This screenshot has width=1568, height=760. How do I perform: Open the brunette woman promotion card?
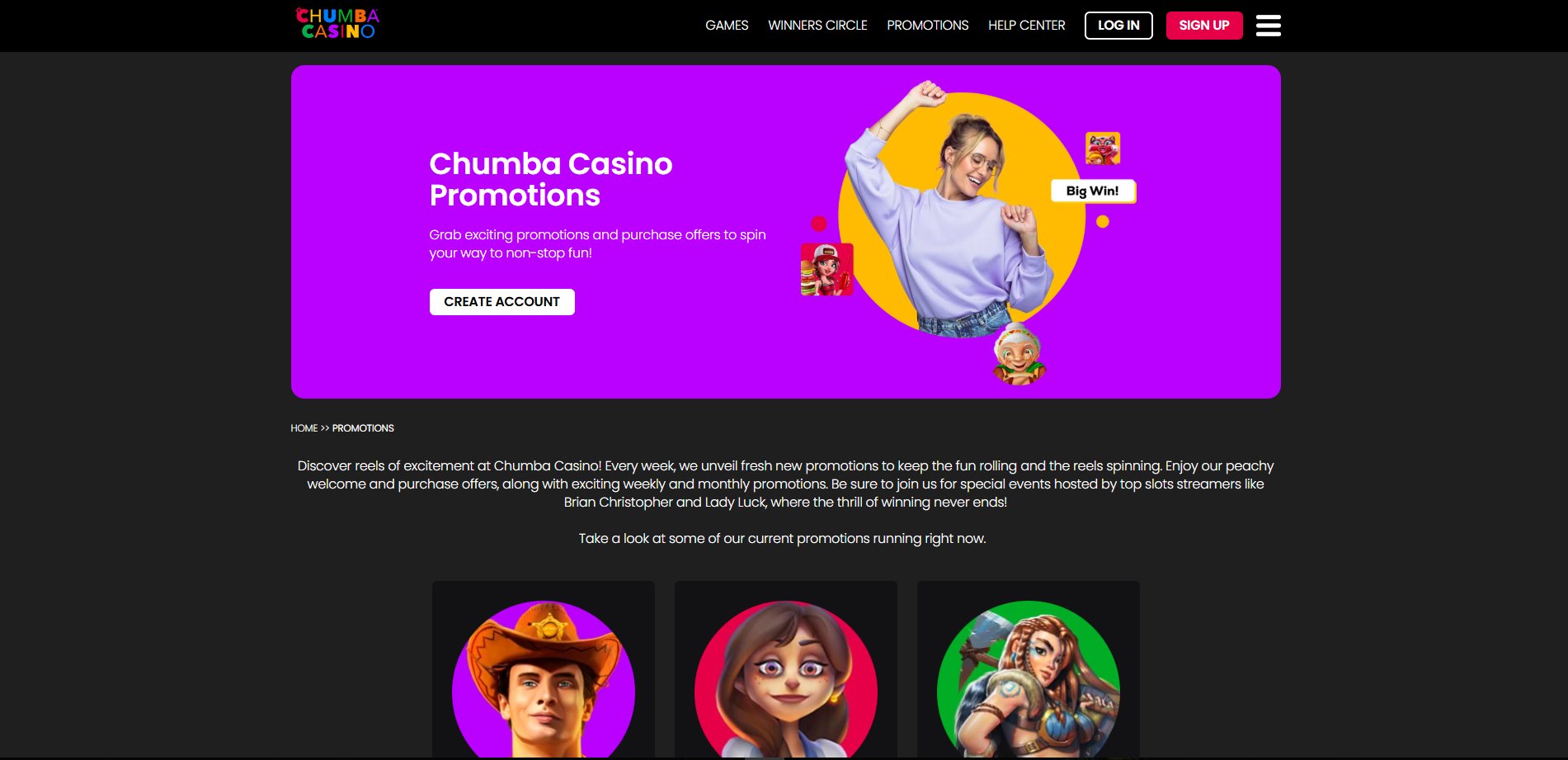pos(786,669)
